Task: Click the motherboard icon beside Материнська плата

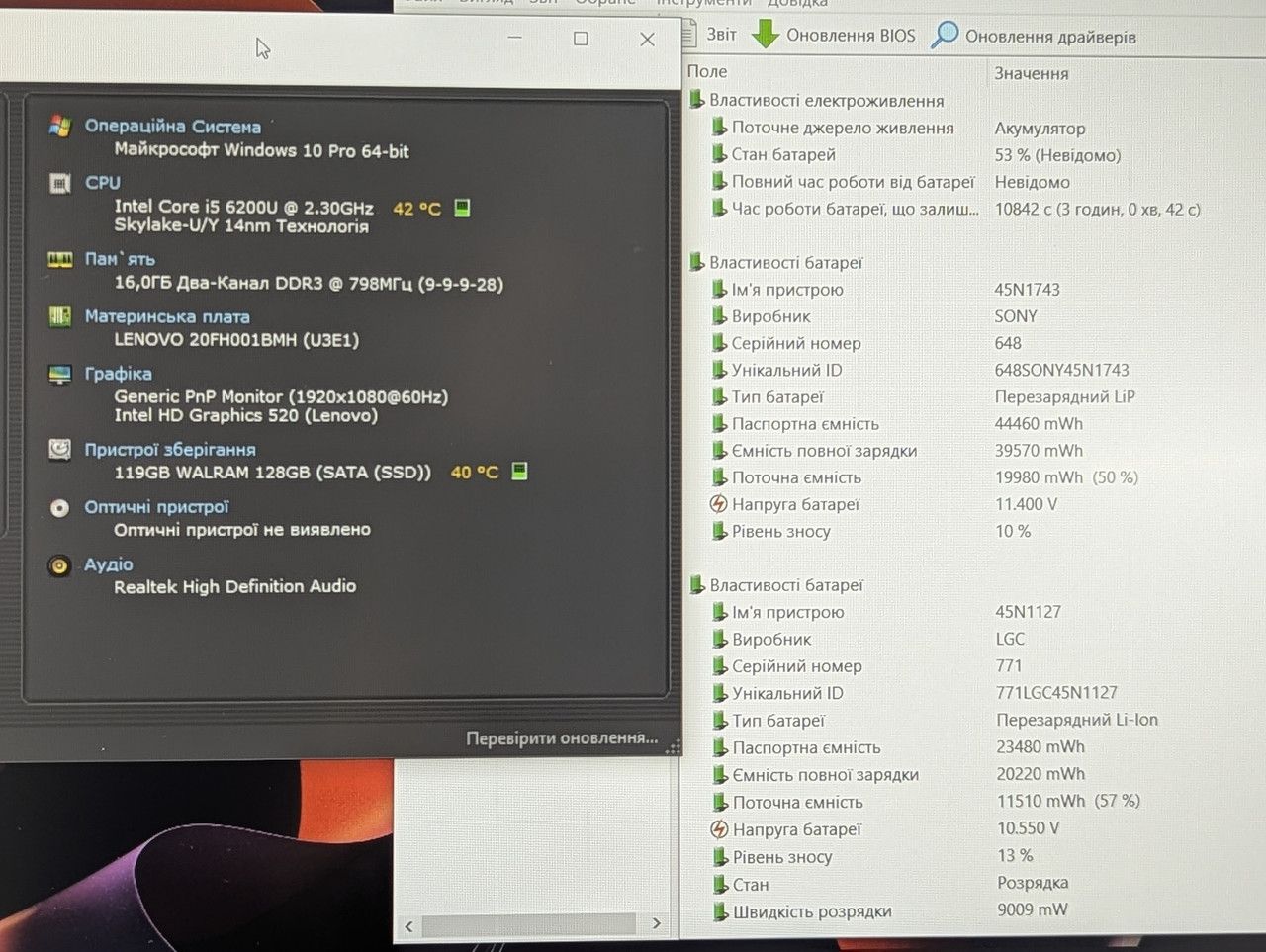Action: pyautogui.click(x=59, y=316)
